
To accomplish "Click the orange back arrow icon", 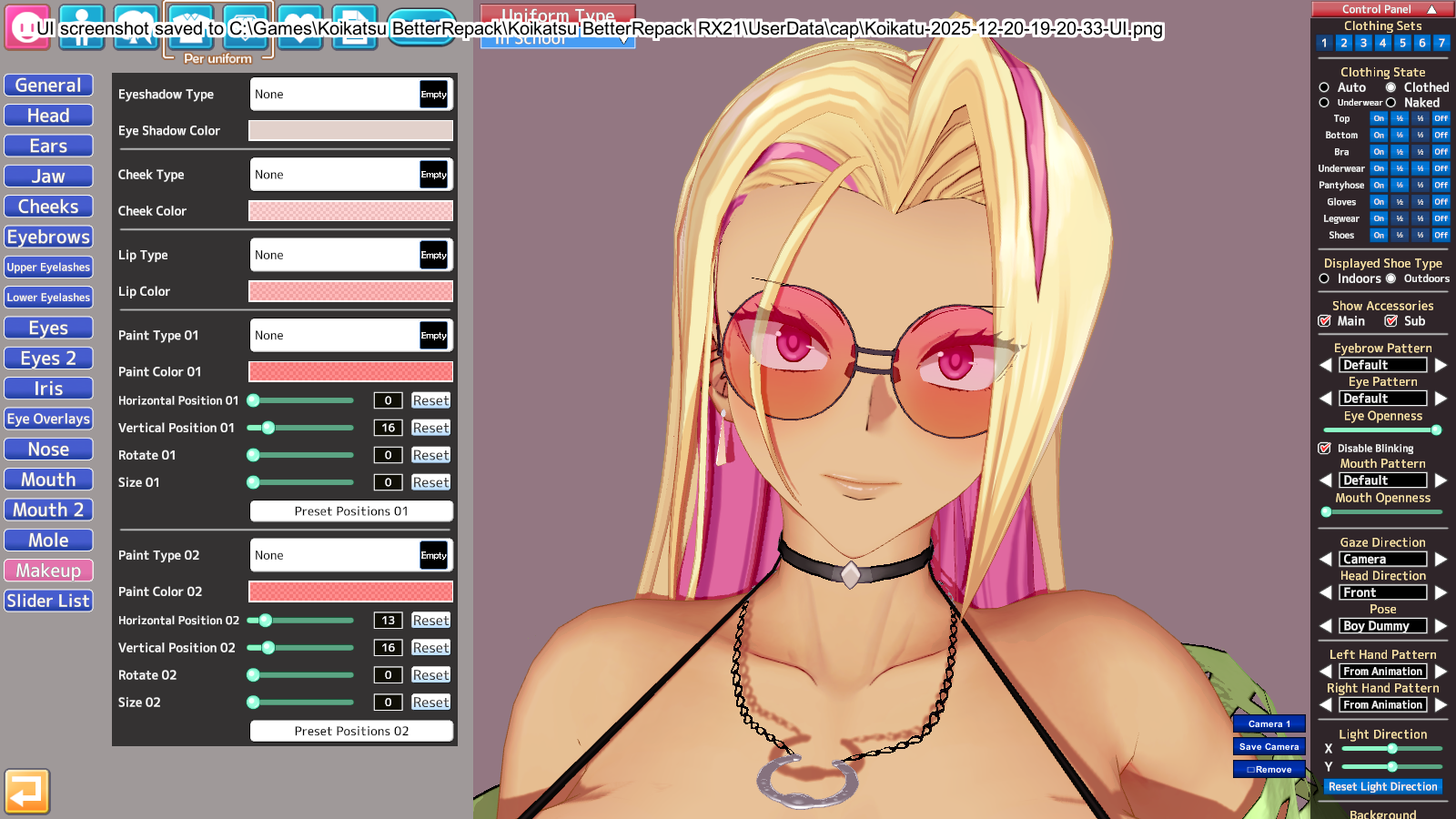I will click(26, 791).
